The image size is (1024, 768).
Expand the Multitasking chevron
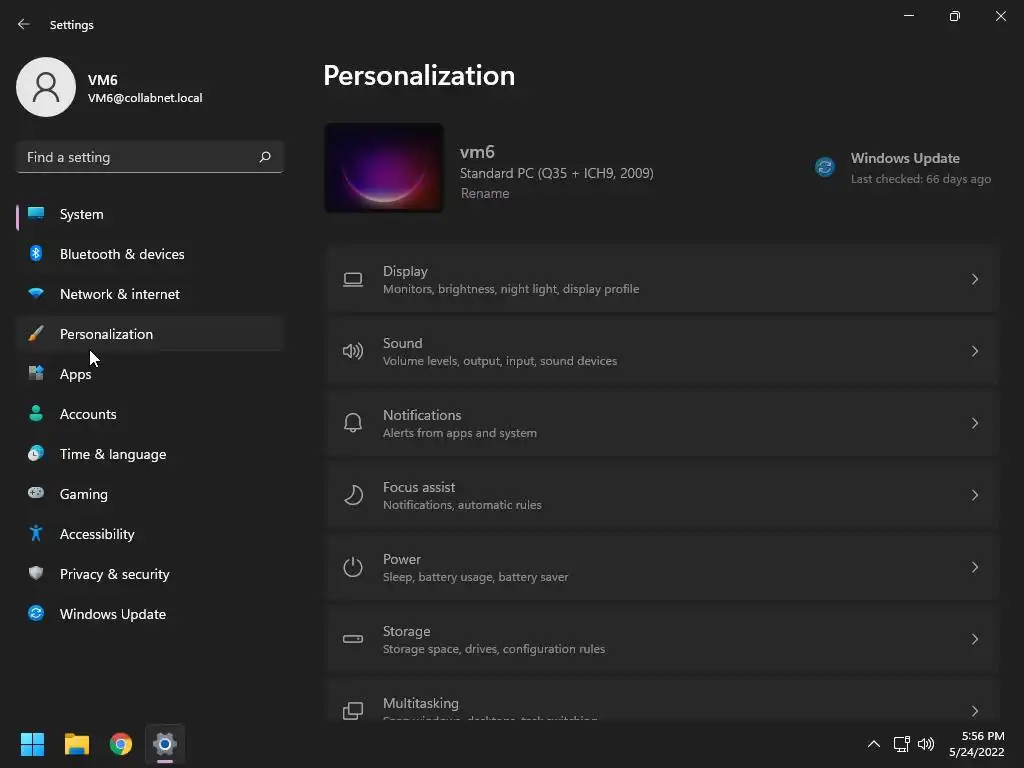[974, 711]
